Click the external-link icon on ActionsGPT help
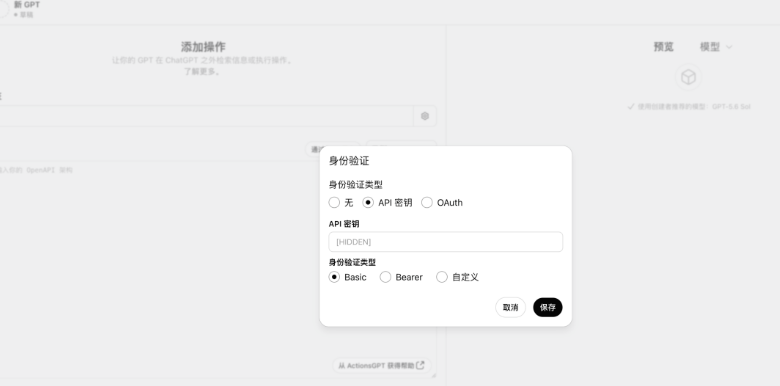Image resolution: width=780 pixels, height=386 pixels. tap(420, 365)
